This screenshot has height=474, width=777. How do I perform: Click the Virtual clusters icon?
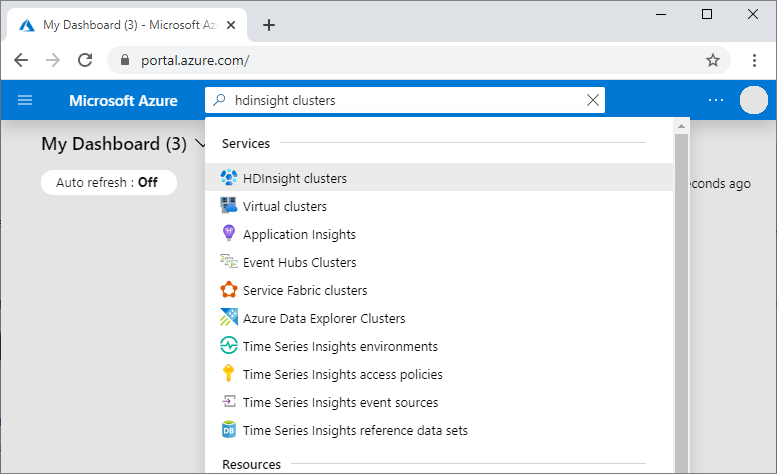click(x=228, y=206)
